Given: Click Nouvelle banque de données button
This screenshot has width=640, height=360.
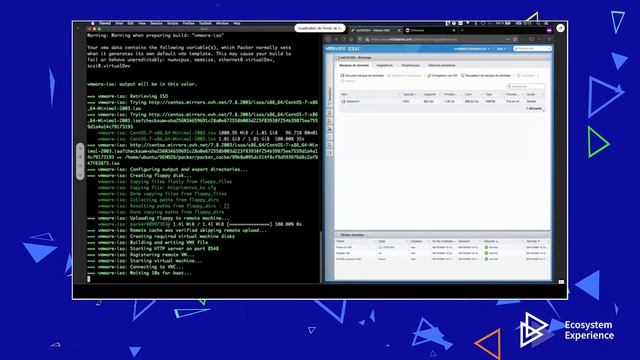Looking at the screenshot, I should [x=362, y=76].
